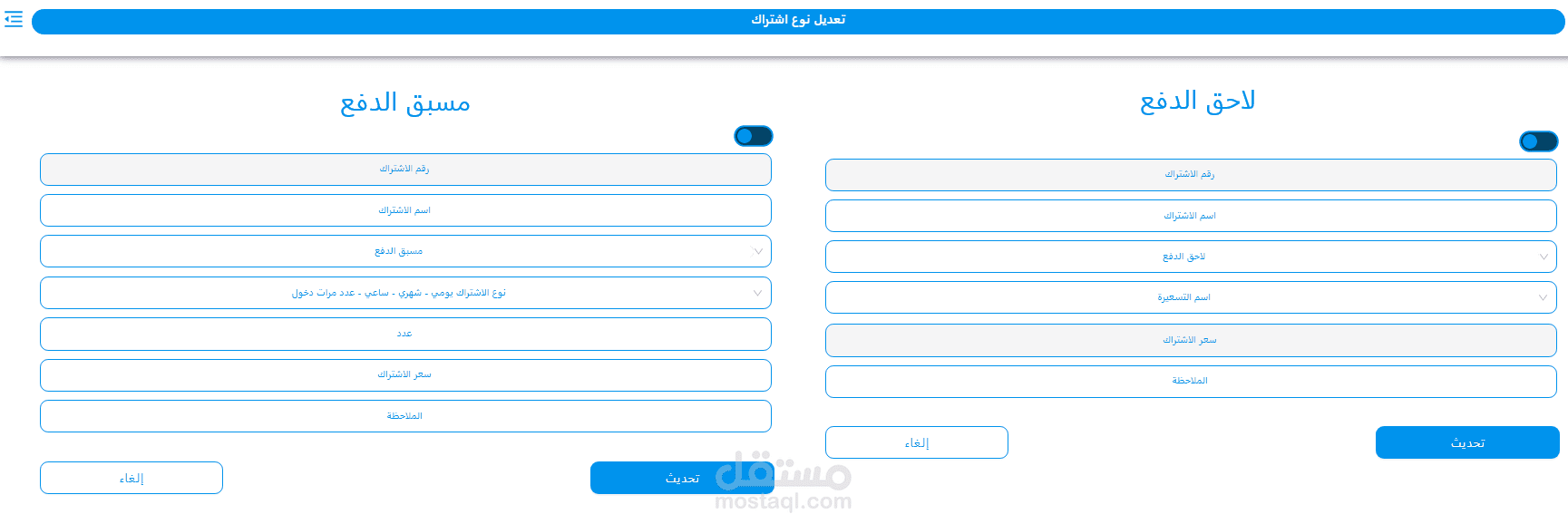Focus اسم الاشتراك field in postpaid form
The width and height of the screenshot is (1568, 524).
[1190, 216]
